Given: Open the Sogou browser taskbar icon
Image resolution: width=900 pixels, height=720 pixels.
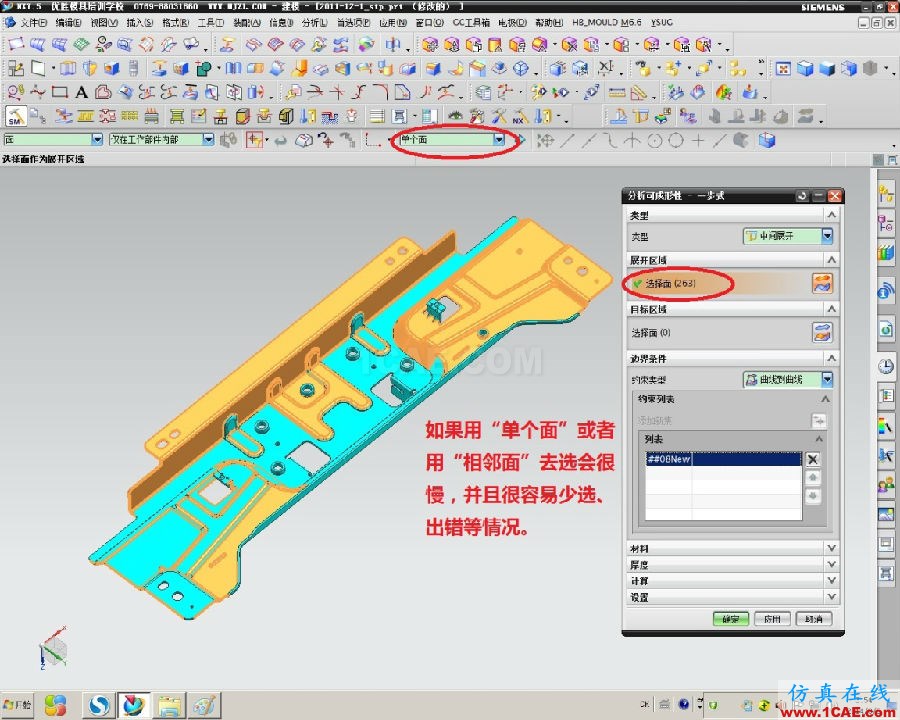Looking at the screenshot, I should point(99,705).
